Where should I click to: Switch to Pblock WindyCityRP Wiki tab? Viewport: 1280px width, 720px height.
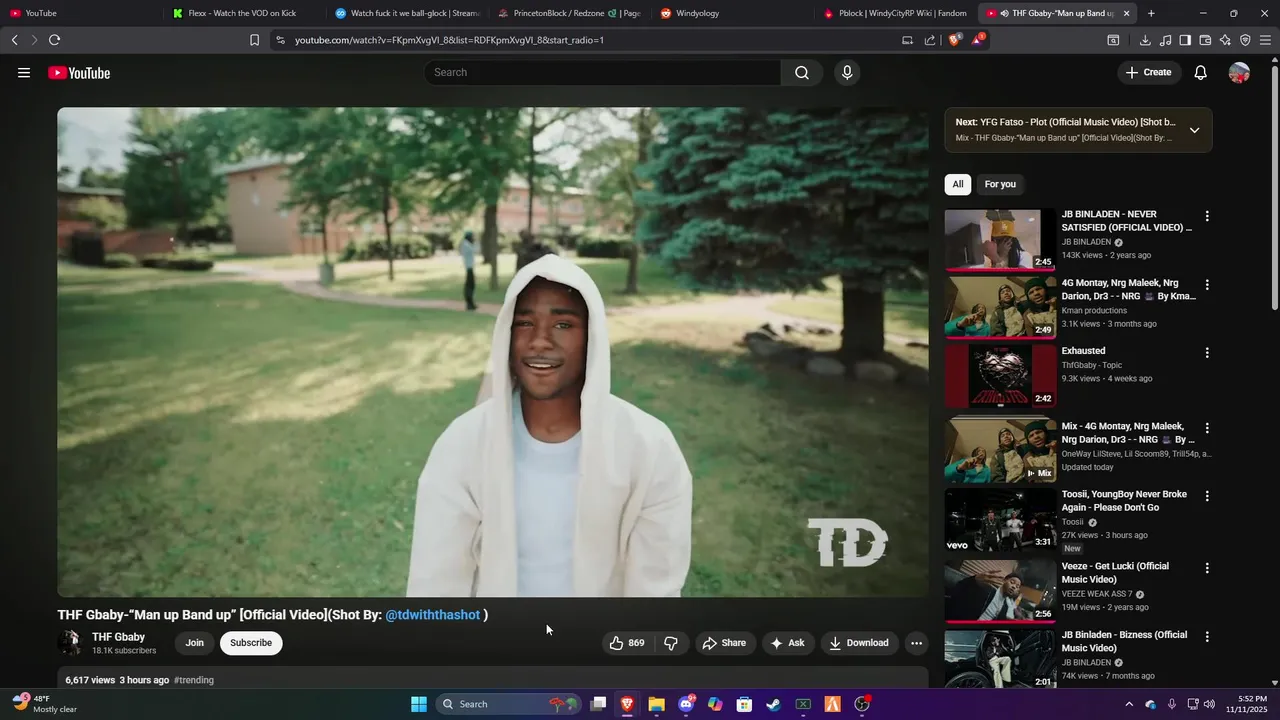(x=894, y=13)
